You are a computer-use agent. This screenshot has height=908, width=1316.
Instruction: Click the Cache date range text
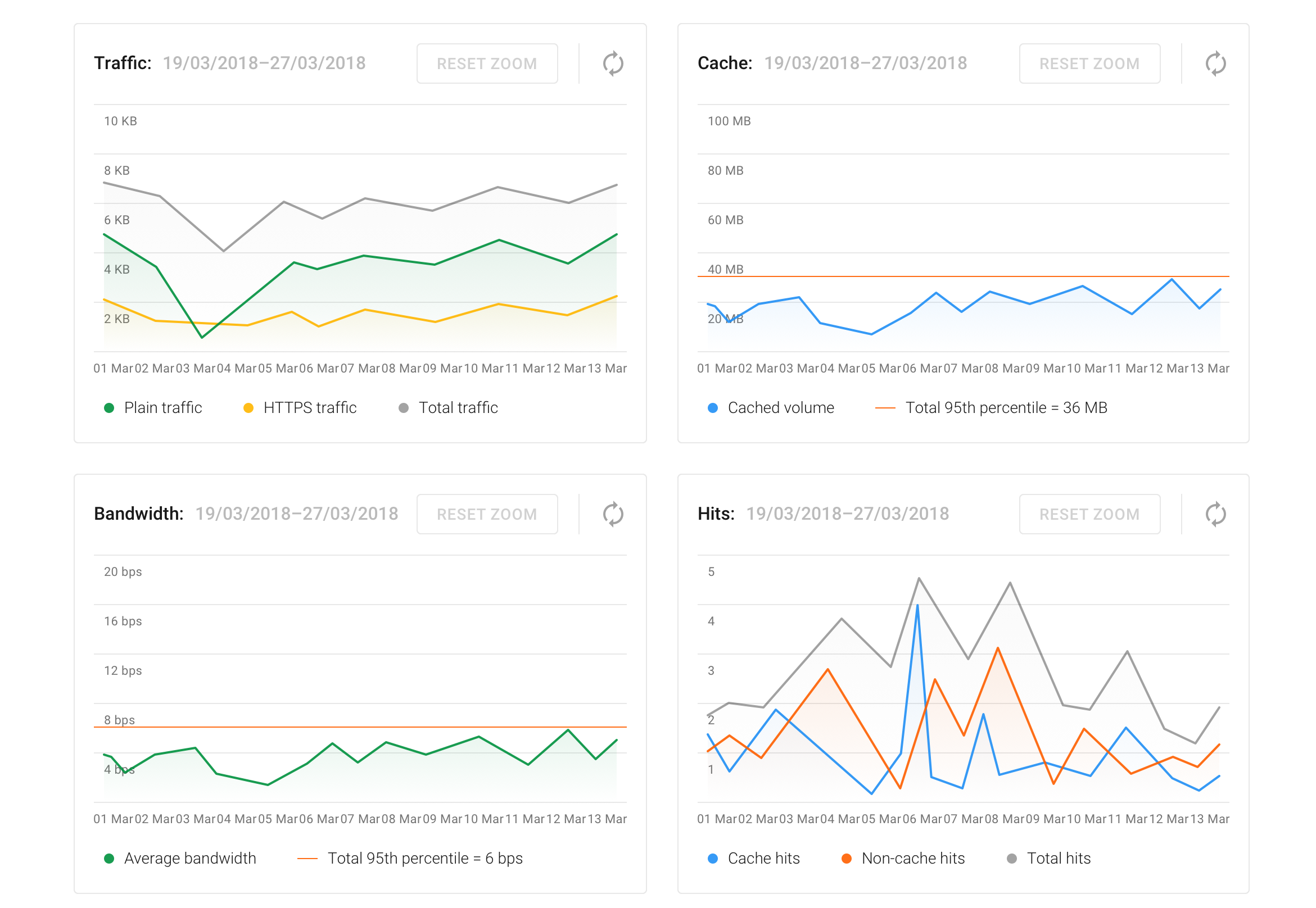[865, 63]
